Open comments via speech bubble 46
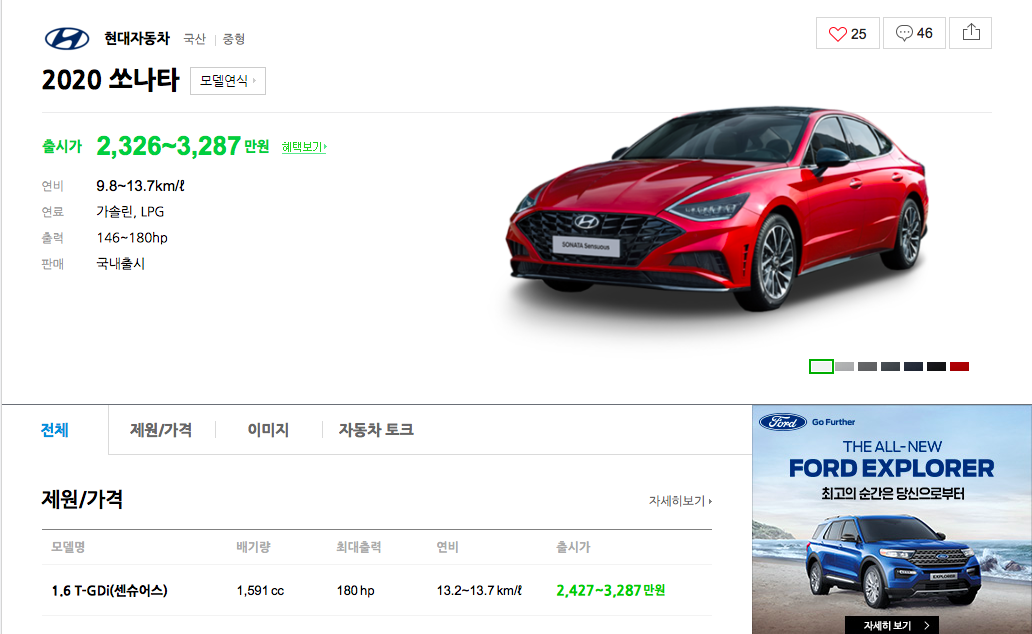The height and width of the screenshot is (634, 1032). tap(914, 34)
